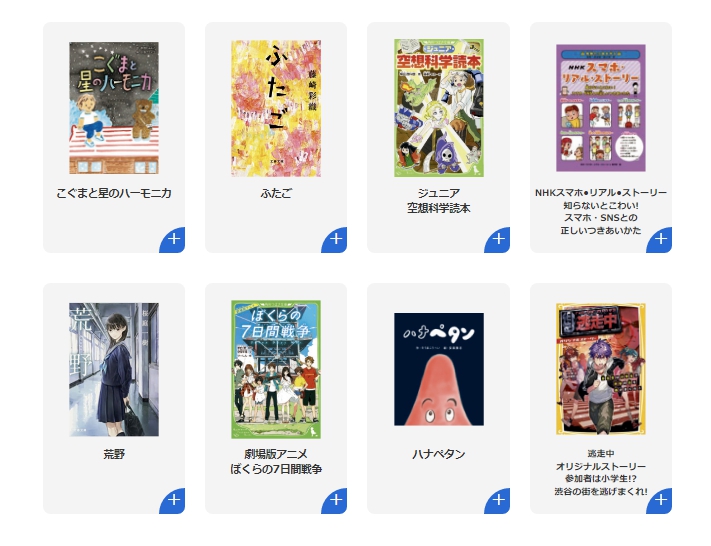Image resolution: width=711 pixels, height=546 pixels.
Task: Open the 逃走中 book cover image
Action: point(601,369)
